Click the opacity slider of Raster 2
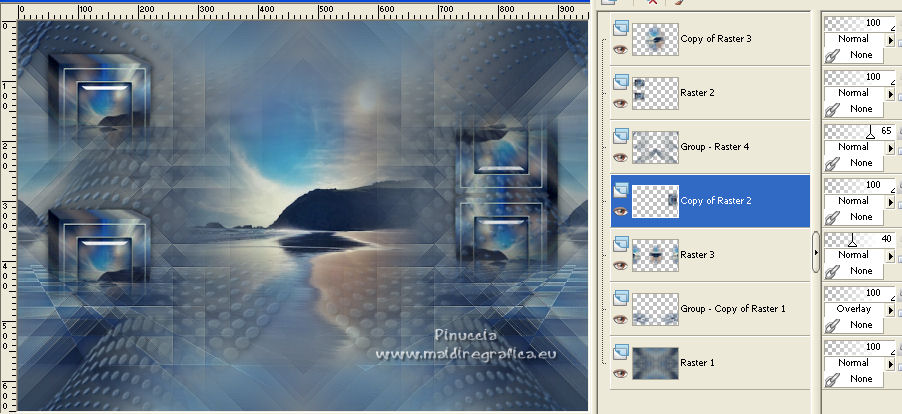 [859, 77]
